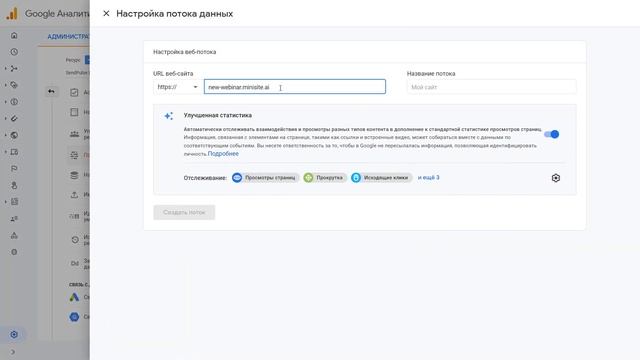Open the Retention magnet icon in the sidebar
The image size is (640, 360).
[14, 118]
